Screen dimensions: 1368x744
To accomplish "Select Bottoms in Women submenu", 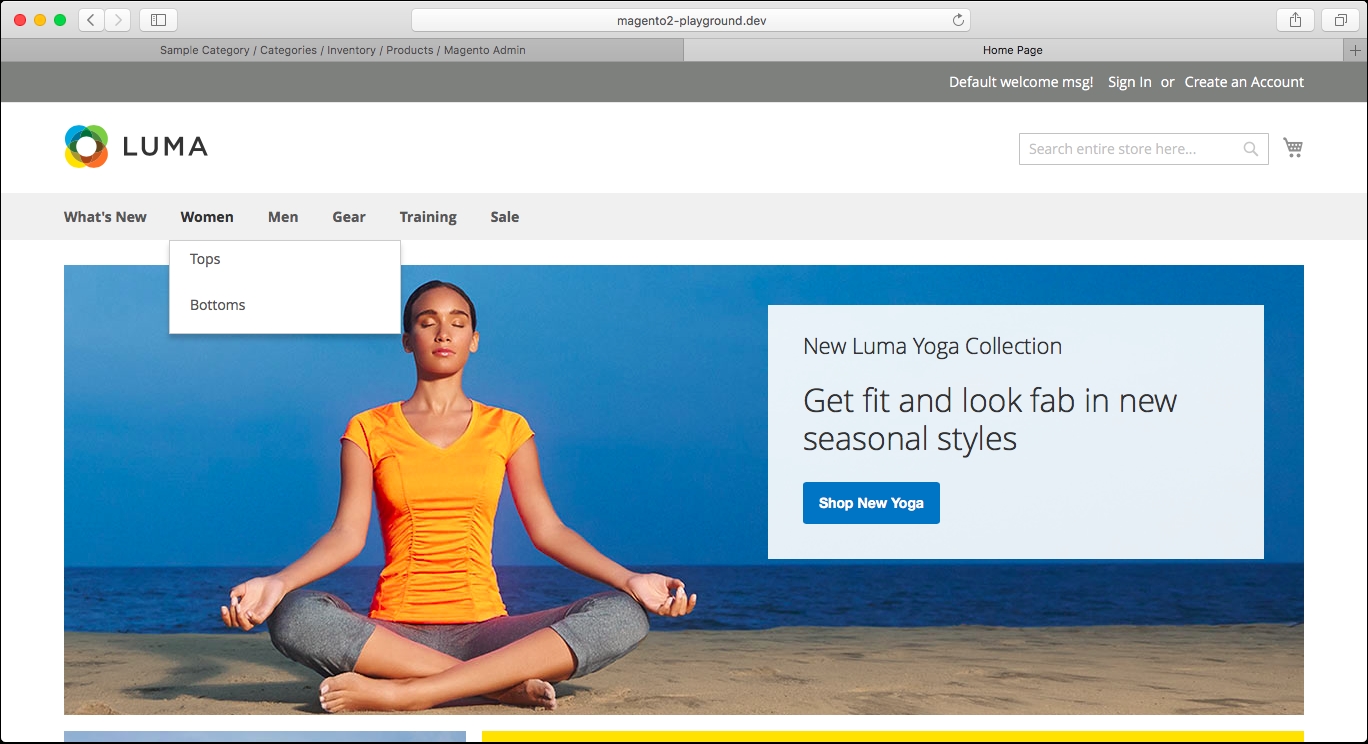I will [285, 305].
